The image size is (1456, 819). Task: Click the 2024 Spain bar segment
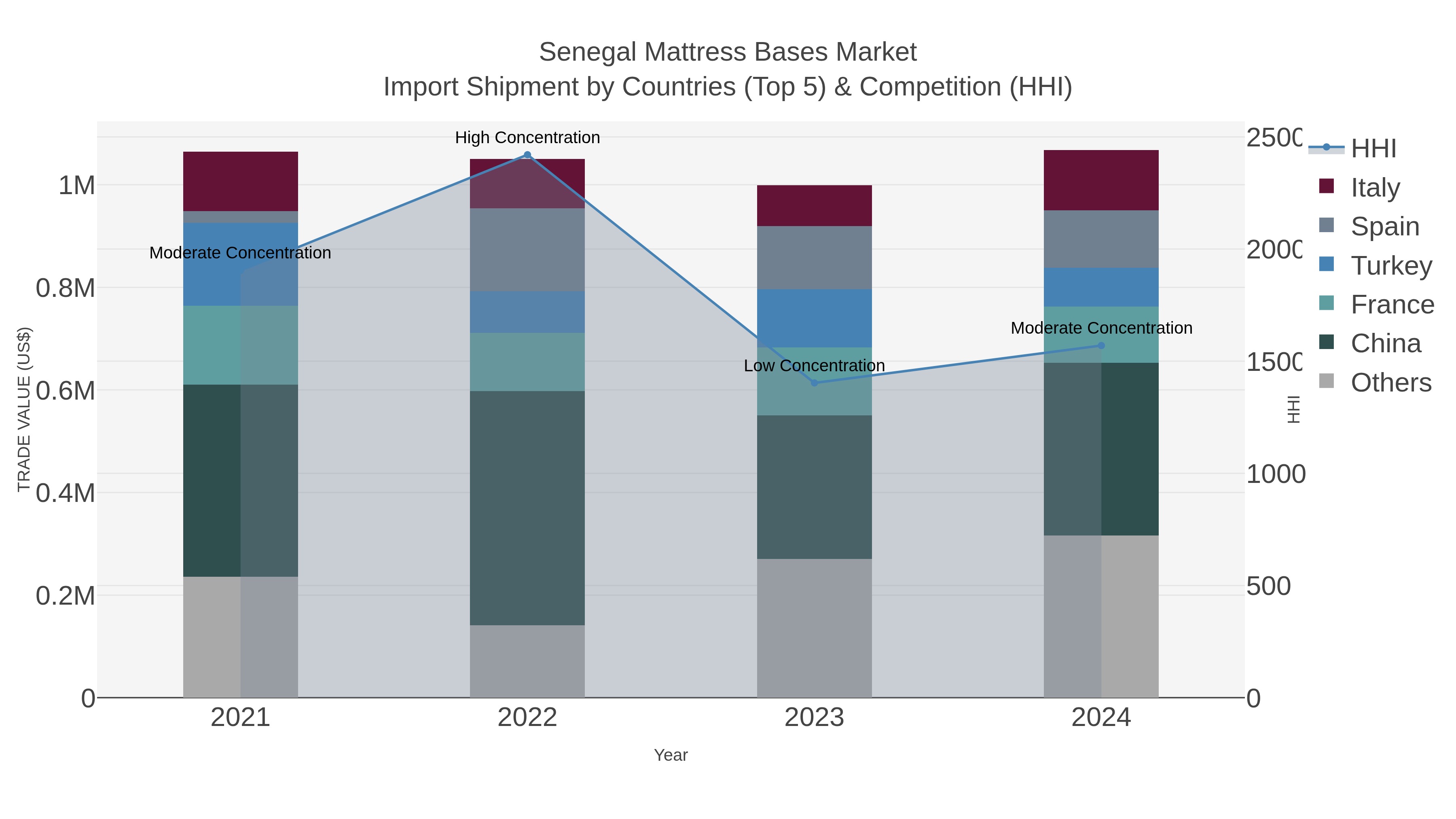point(1101,239)
